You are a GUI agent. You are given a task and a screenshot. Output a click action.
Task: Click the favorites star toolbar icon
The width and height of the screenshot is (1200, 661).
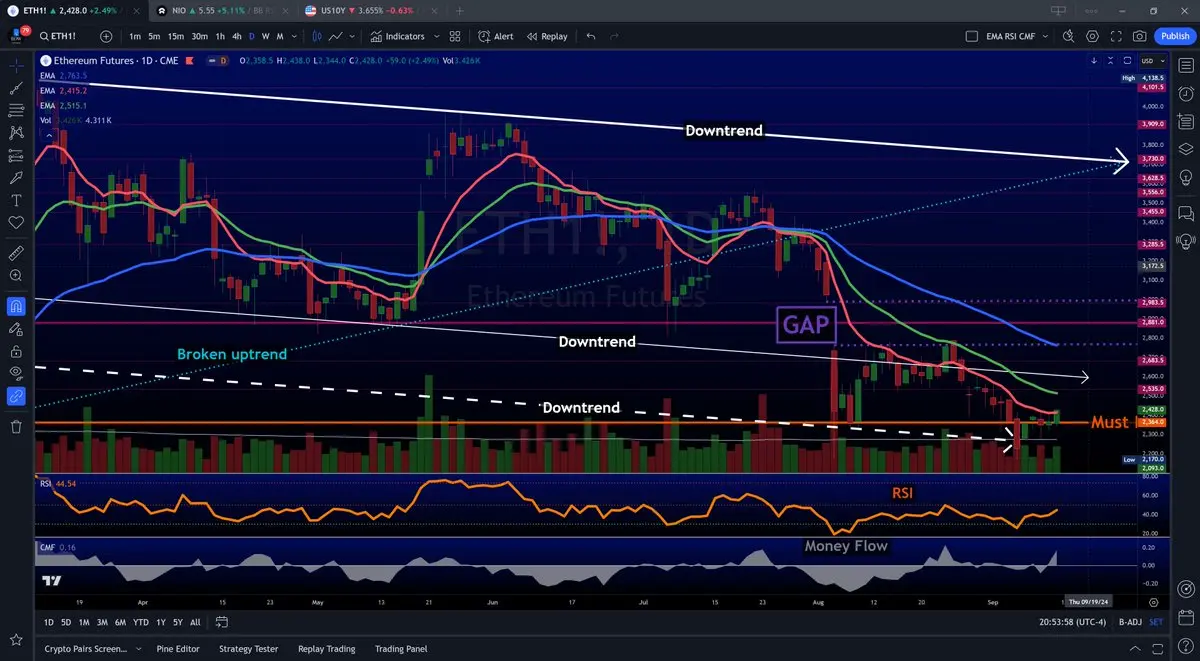[16, 638]
